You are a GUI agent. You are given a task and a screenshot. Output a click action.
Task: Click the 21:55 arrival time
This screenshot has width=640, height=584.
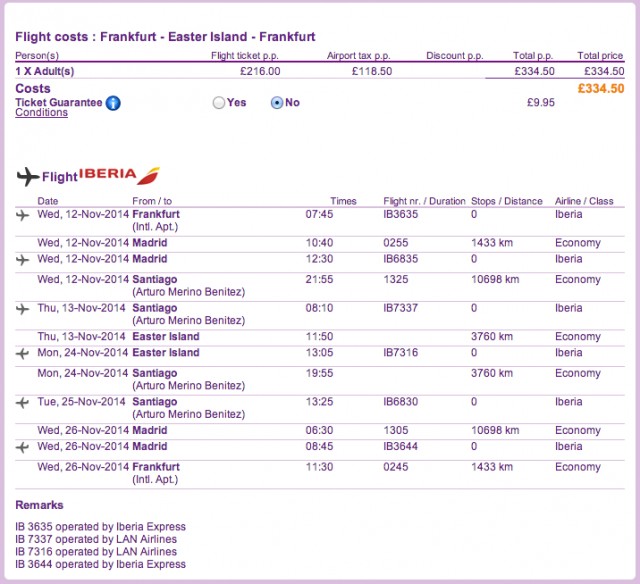(319, 280)
